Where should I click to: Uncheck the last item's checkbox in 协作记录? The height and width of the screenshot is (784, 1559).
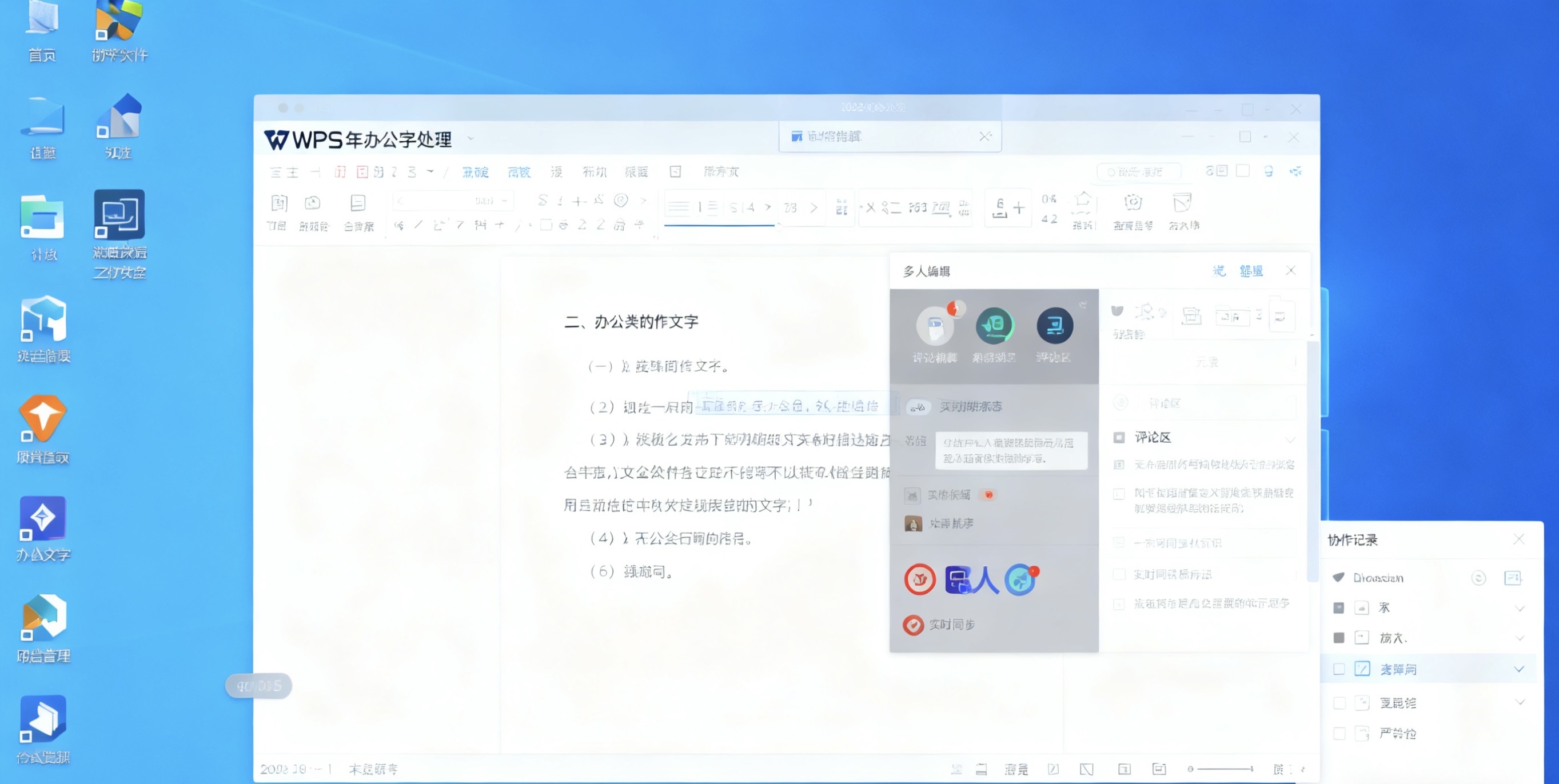pyautogui.click(x=1339, y=733)
